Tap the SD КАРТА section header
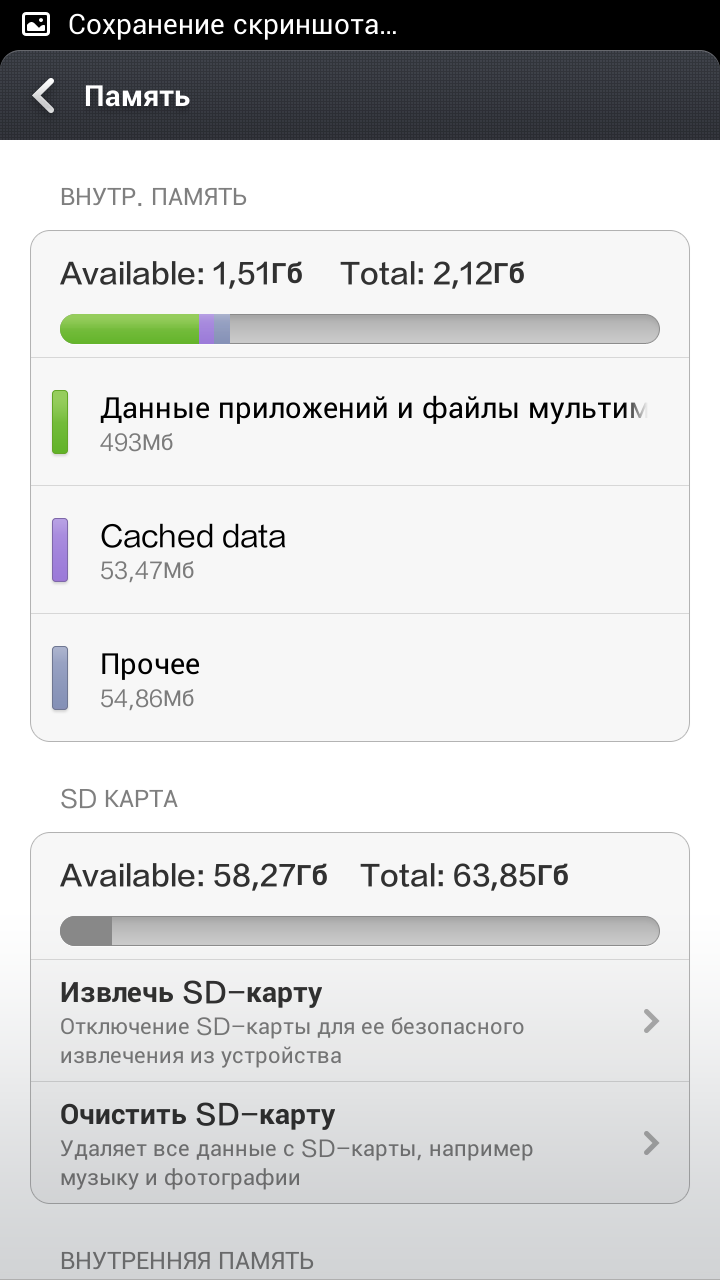The width and height of the screenshot is (720, 1280). click(119, 799)
